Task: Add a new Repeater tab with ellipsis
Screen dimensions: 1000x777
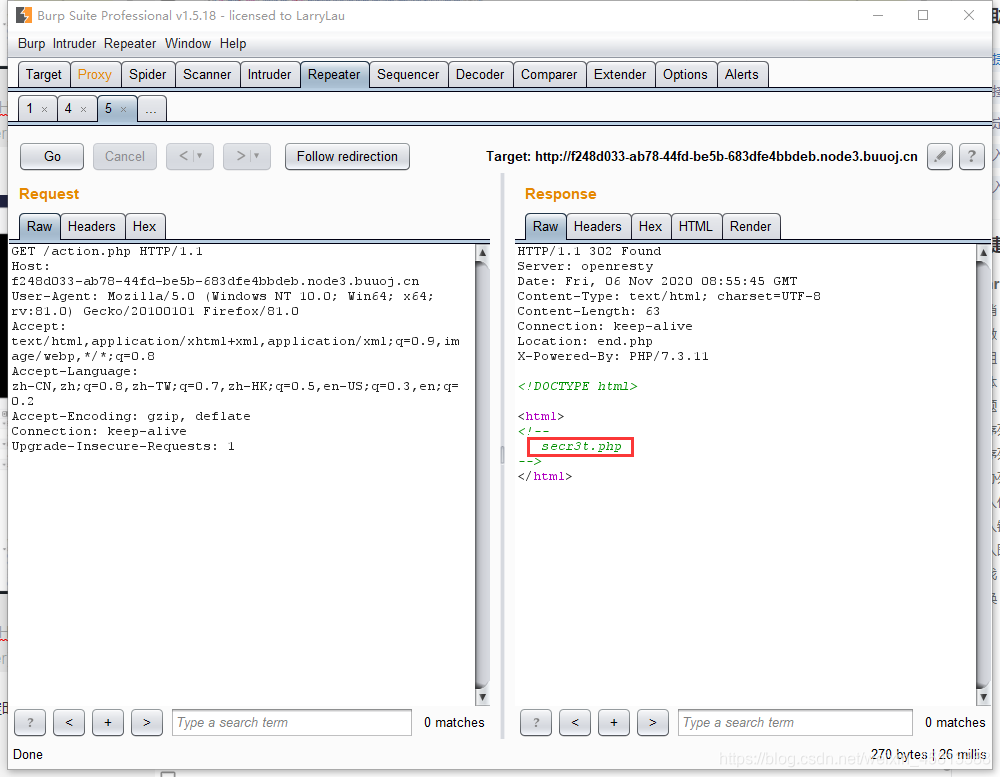Action: point(151,109)
